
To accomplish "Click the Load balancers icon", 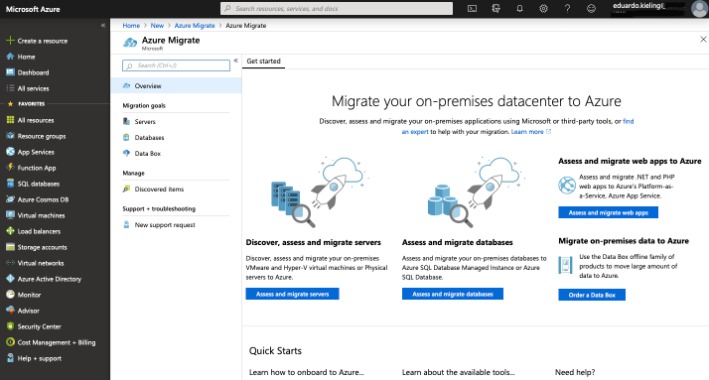I will 10,231.
